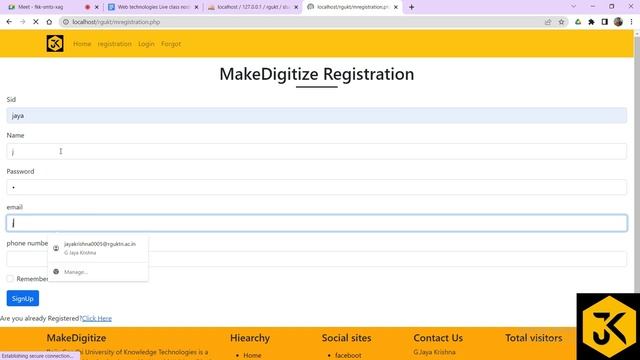Tick the Remember checkbox
Image resolution: width=640 pixels, height=360 pixels.
point(10,279)
